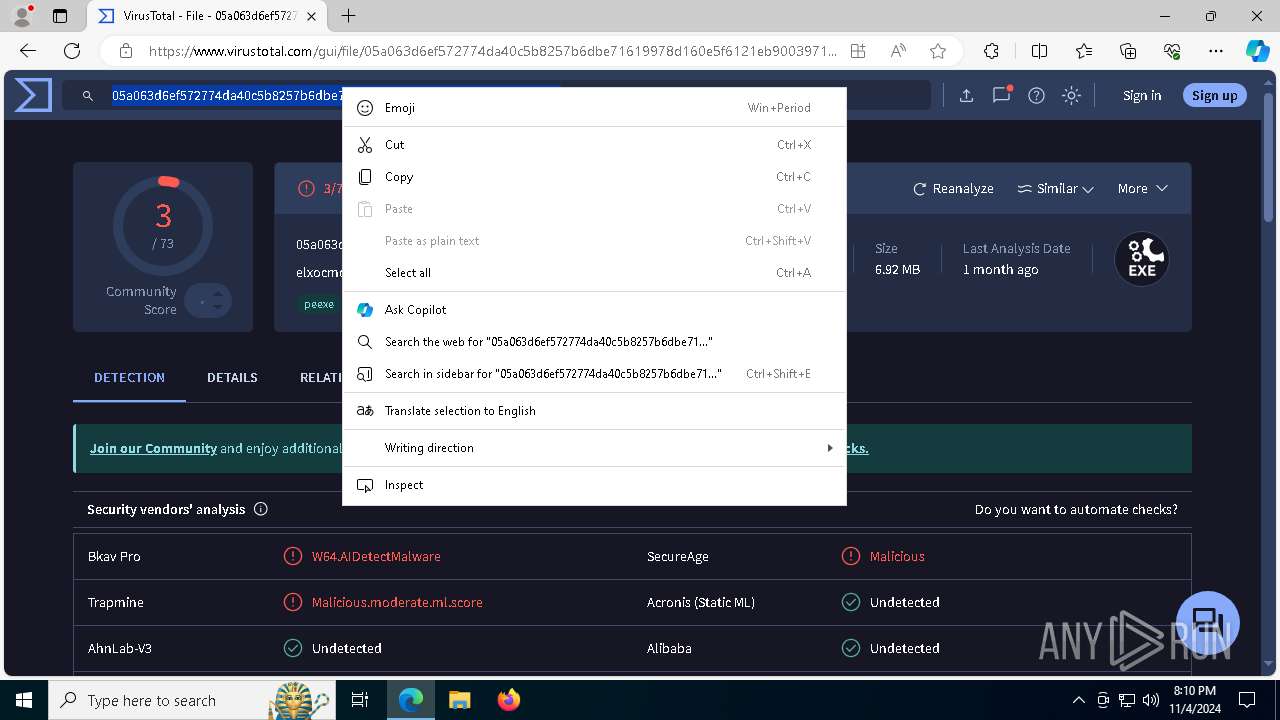Open Edge Settings and more menu

click(x=1216, y=51)
